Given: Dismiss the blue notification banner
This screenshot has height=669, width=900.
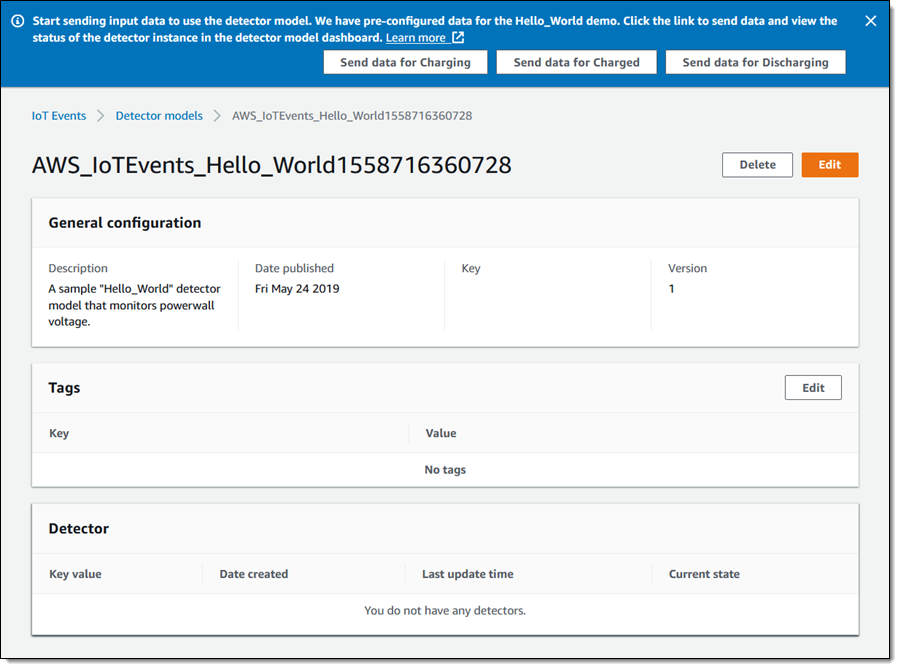Looking at the screenshot, I should [x=870, y=21].
